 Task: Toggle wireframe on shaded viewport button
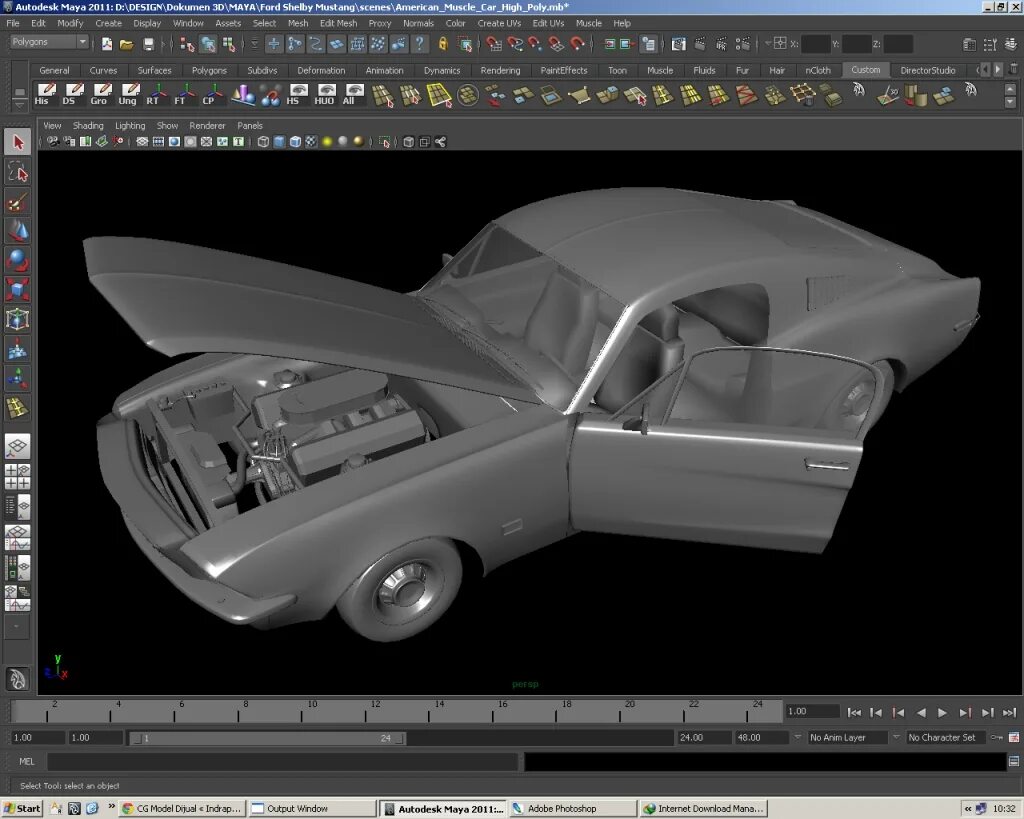(x=295, y=142)
